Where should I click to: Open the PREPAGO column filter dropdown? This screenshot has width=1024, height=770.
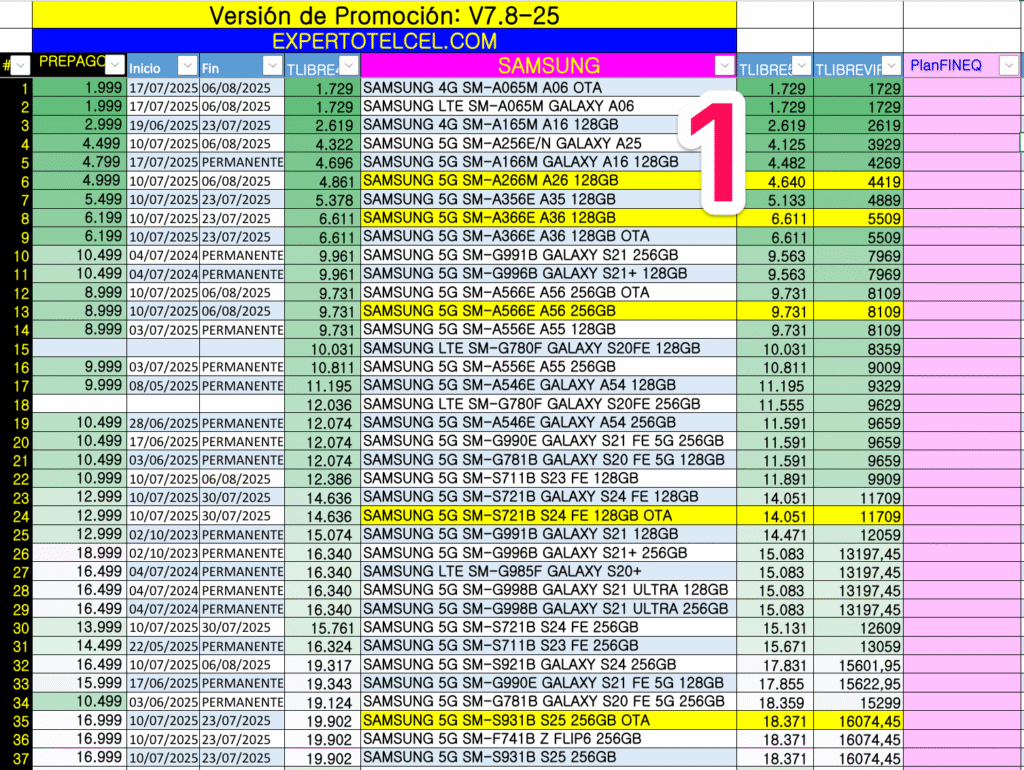click(115, 65)
